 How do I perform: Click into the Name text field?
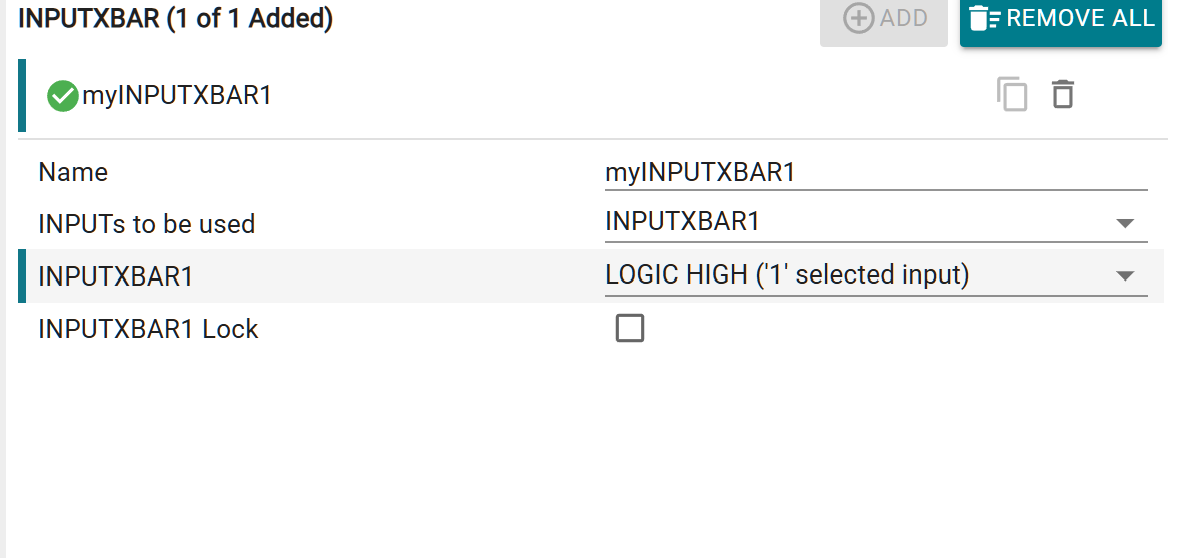(x=875, y=172)
